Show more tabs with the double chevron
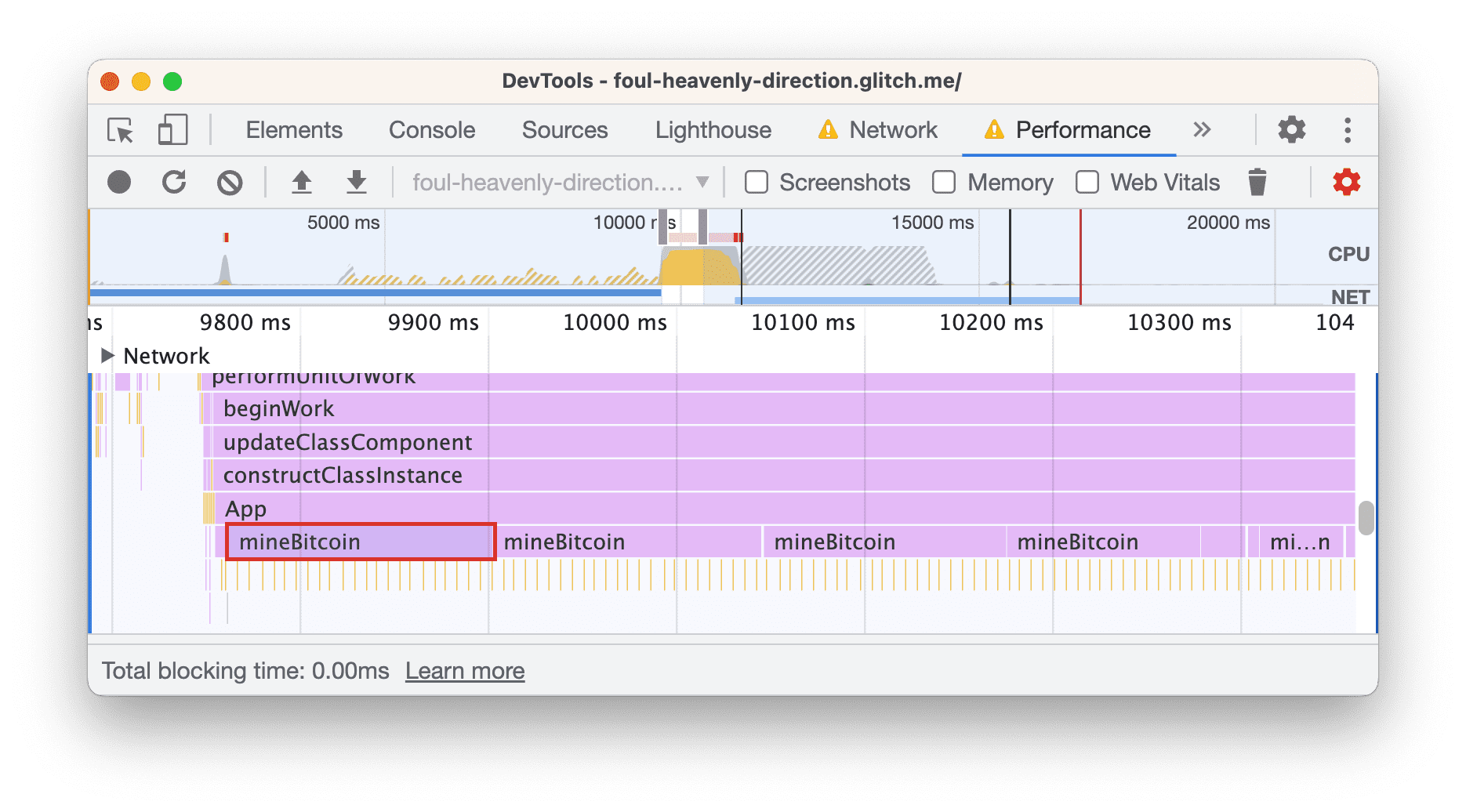 (x=1202, y=130)
